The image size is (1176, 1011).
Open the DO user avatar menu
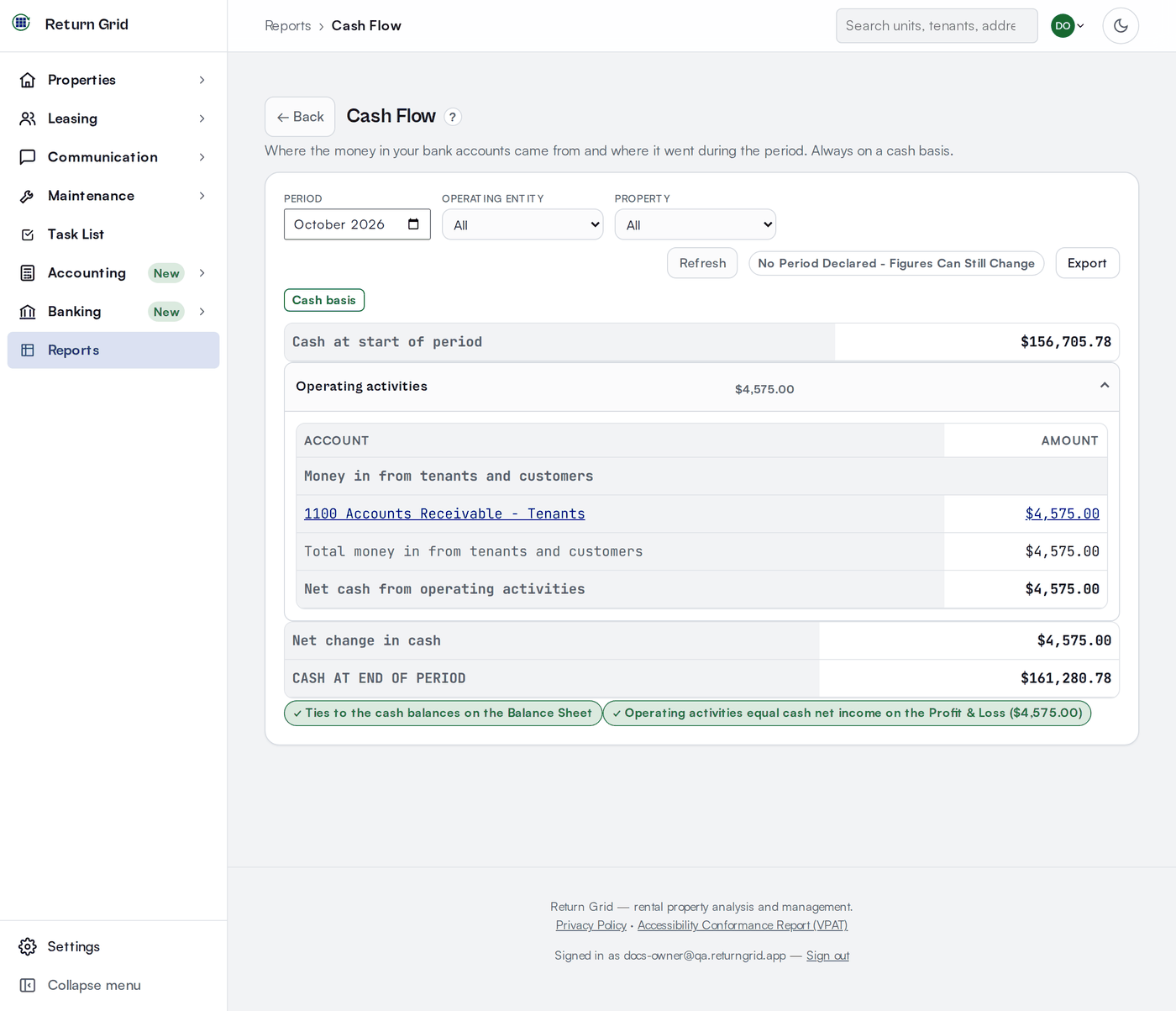point(1068,25)
